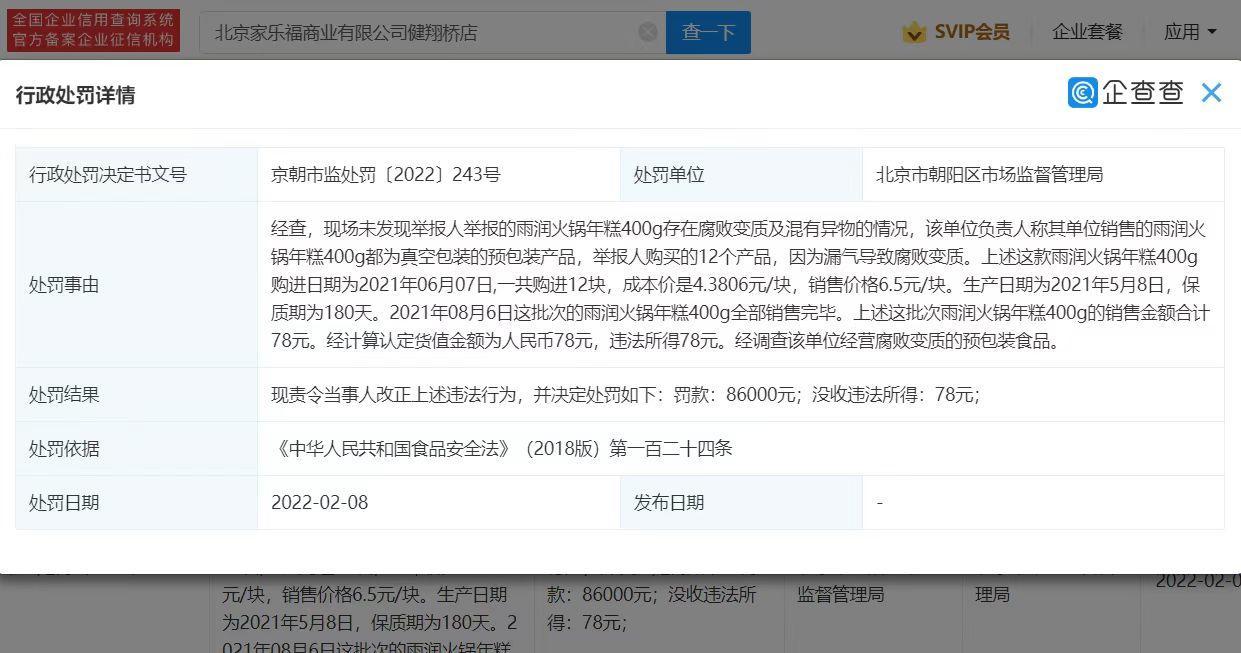Click the penalty reason paragraph starting 经查
This screenshot has height=653, width=1241.
(740, 285)
